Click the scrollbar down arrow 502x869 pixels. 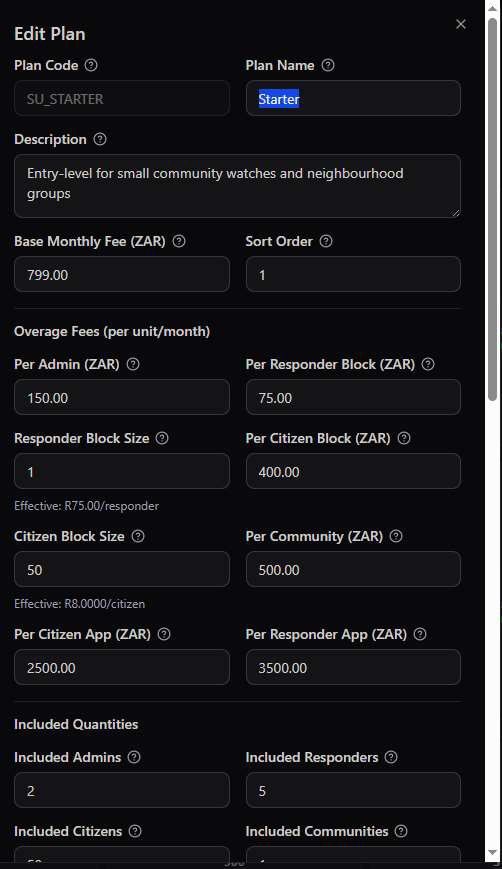(x=493, y=852)
